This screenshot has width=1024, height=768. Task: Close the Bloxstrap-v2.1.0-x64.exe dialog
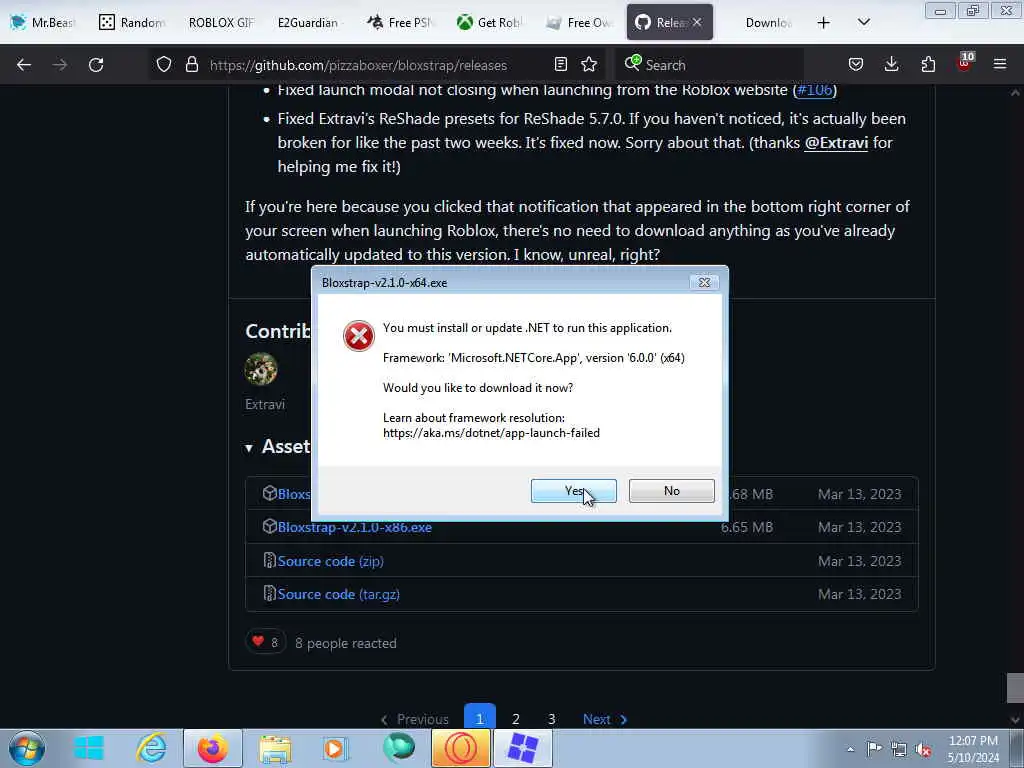point(704,282)
